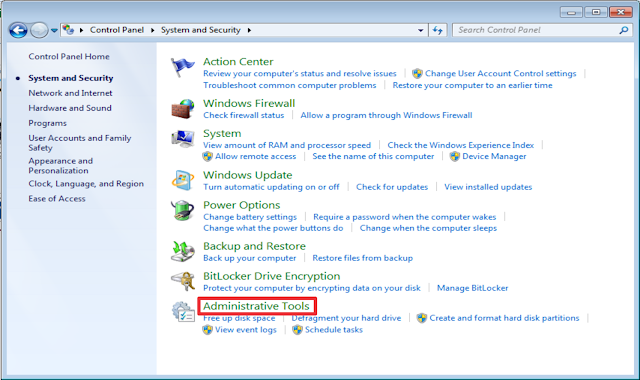Click Allow a program through Windows Firewall
640x380 pixels.
coord(386,115)
